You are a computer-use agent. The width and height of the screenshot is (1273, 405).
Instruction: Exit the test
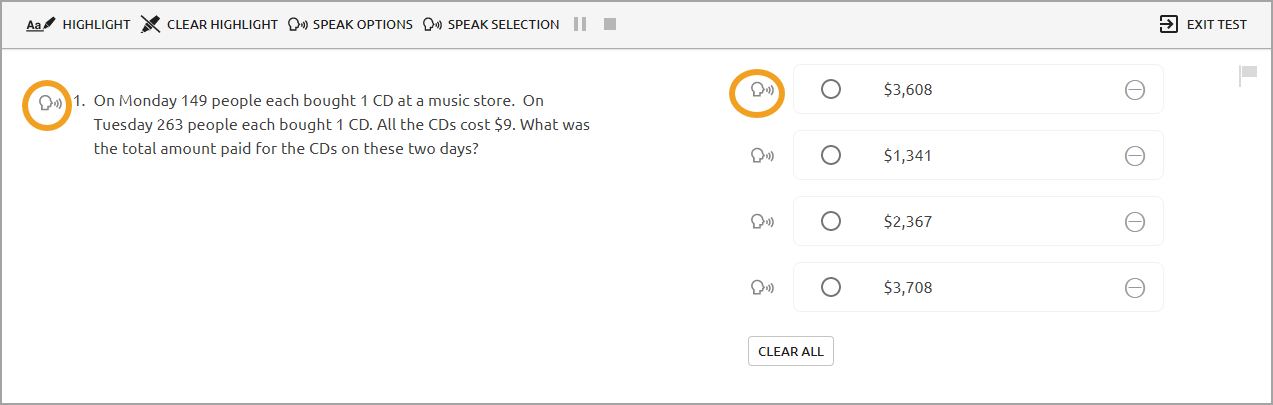pos(1202,24)
